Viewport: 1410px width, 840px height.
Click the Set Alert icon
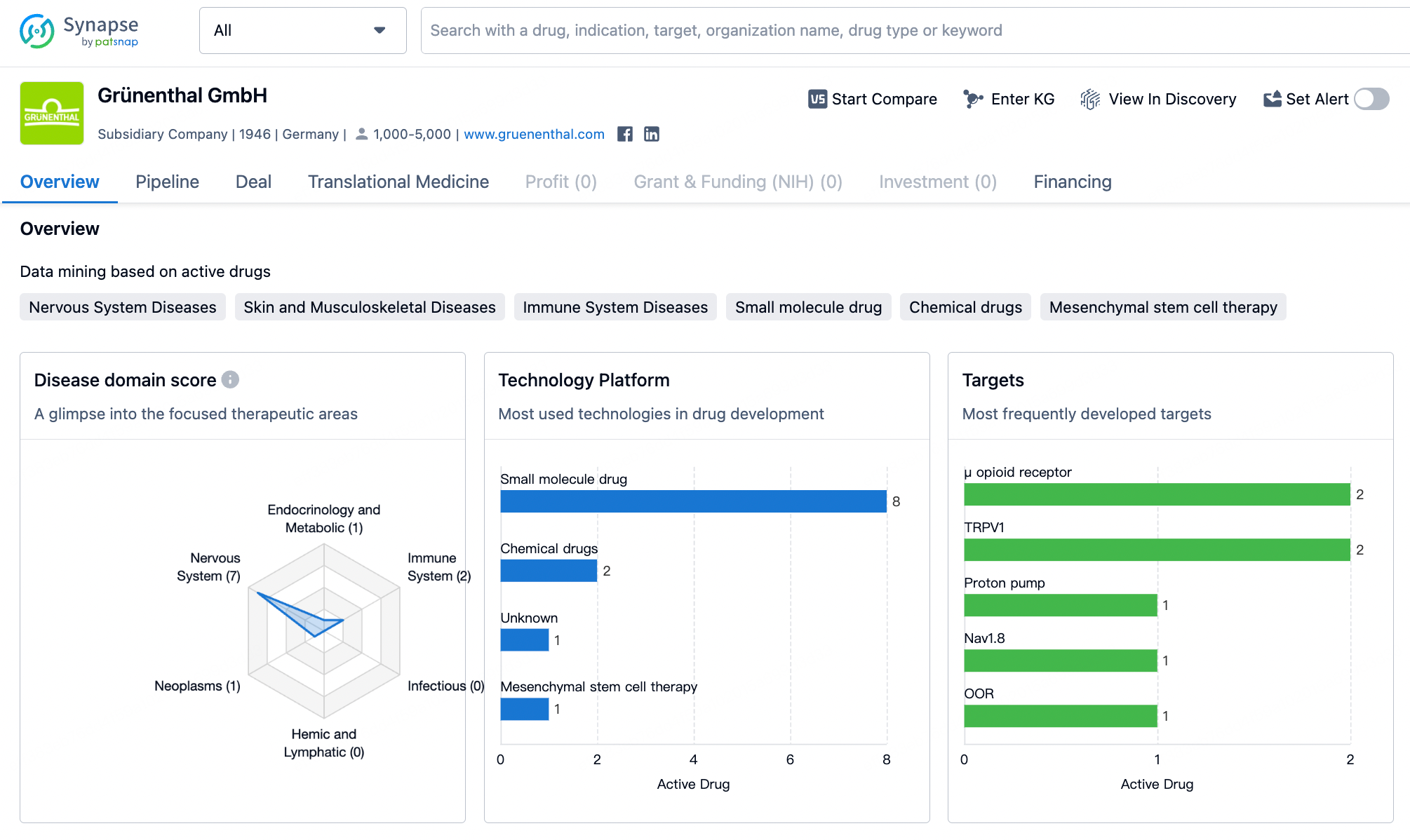tap(1271, 98)
